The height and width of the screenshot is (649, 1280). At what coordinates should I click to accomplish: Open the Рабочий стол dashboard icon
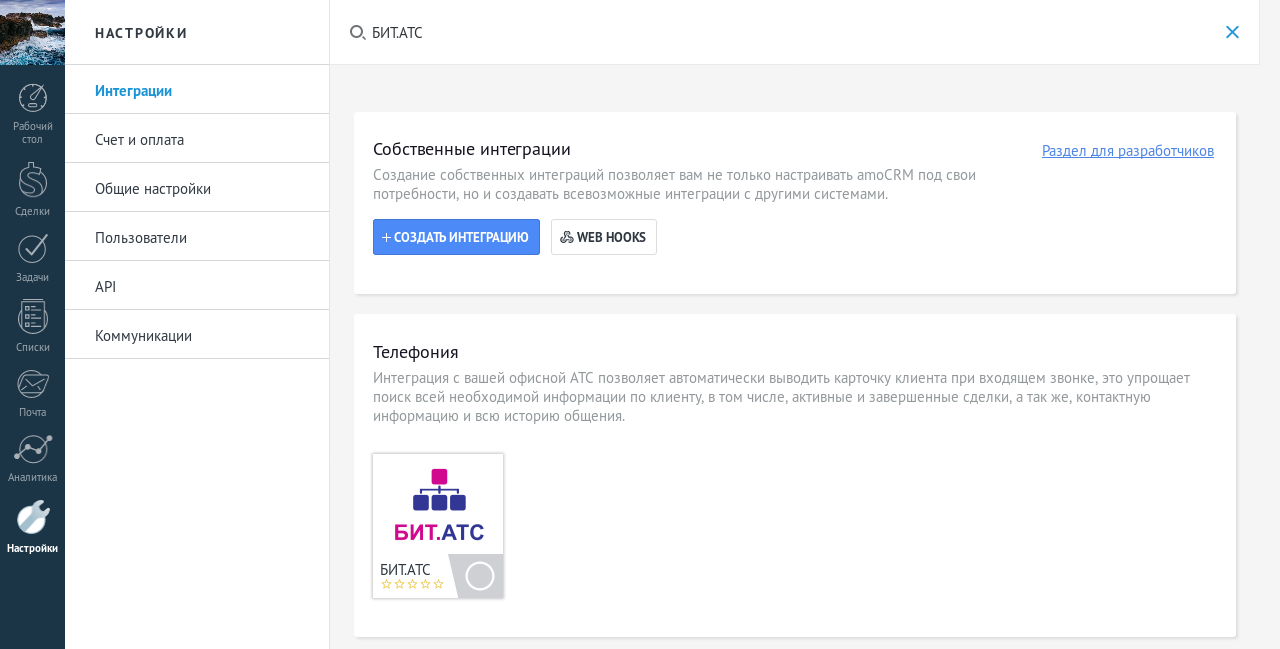[x=32, y=99]
